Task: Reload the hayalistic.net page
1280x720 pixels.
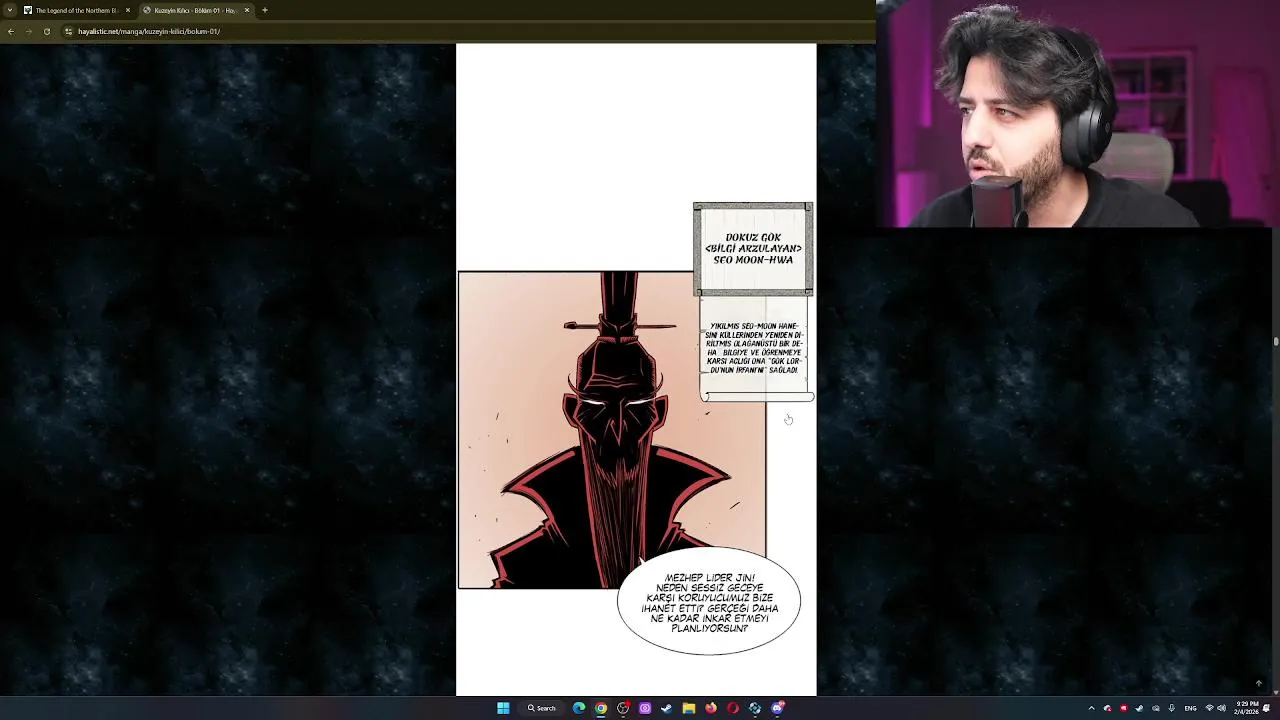Action: tap(46, 31)
